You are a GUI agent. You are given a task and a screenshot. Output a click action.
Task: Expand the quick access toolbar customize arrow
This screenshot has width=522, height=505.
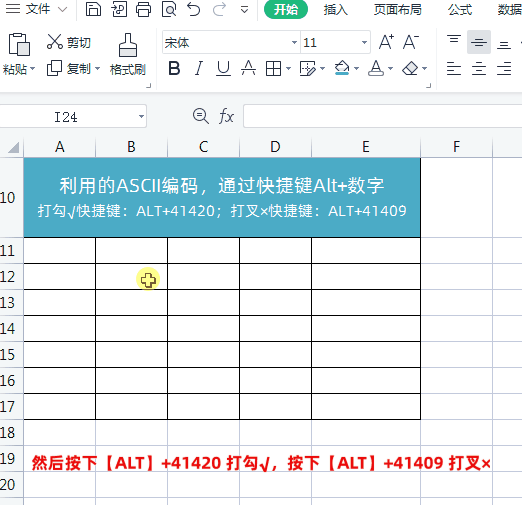(244, 10)
